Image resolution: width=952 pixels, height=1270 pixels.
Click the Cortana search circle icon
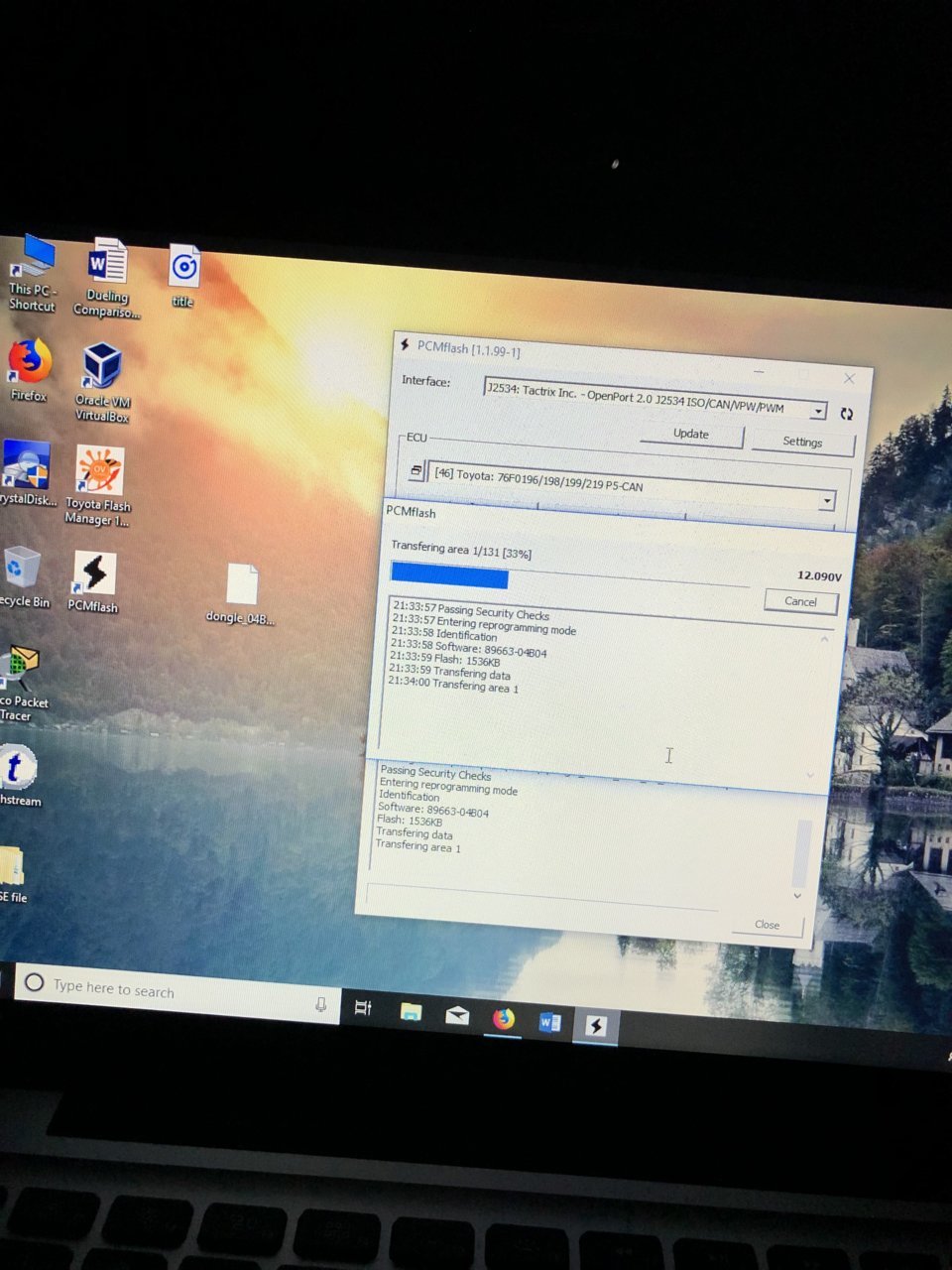[34, 982]
